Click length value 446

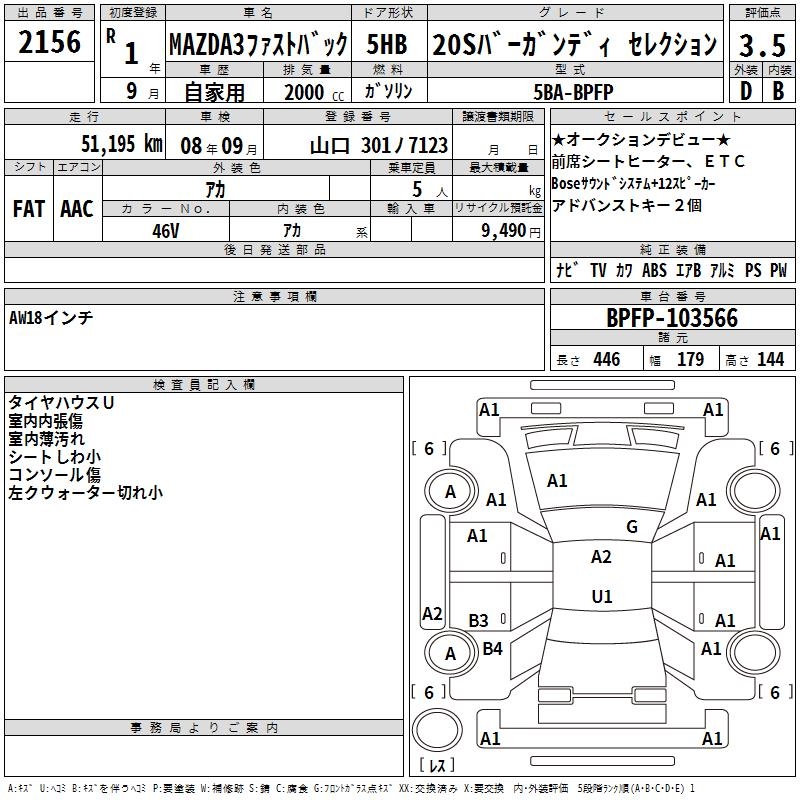pyautogui.click(x=607, y=360)
